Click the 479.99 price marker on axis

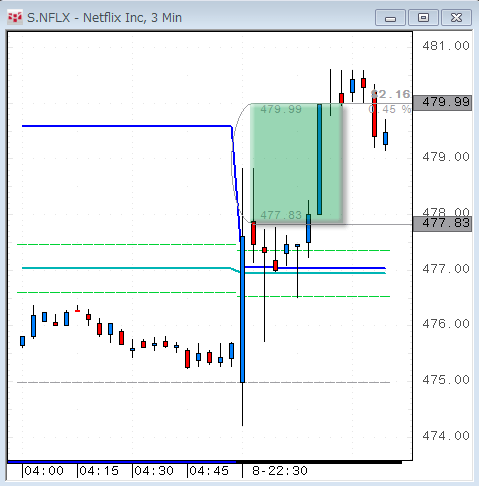click(442, 102)
